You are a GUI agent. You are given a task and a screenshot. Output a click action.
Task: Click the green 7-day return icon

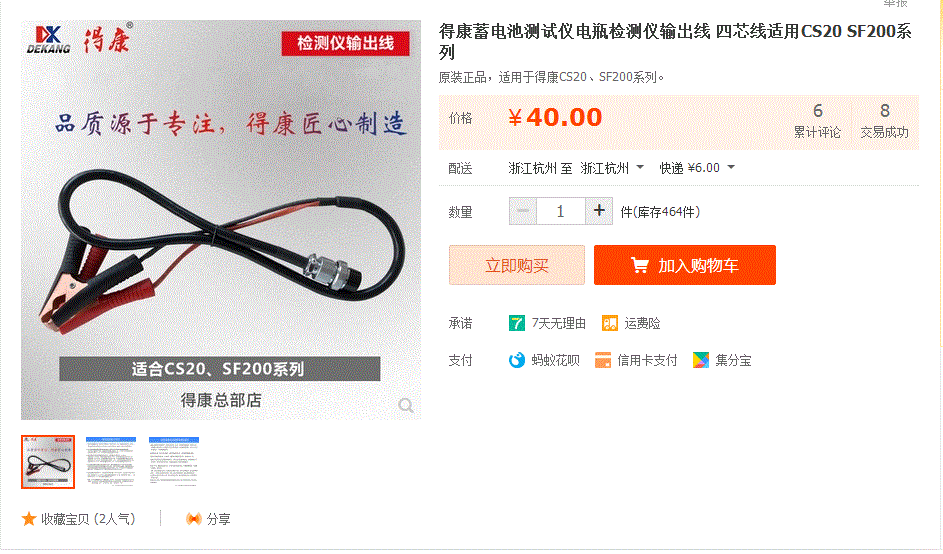[x=517, y=324]
